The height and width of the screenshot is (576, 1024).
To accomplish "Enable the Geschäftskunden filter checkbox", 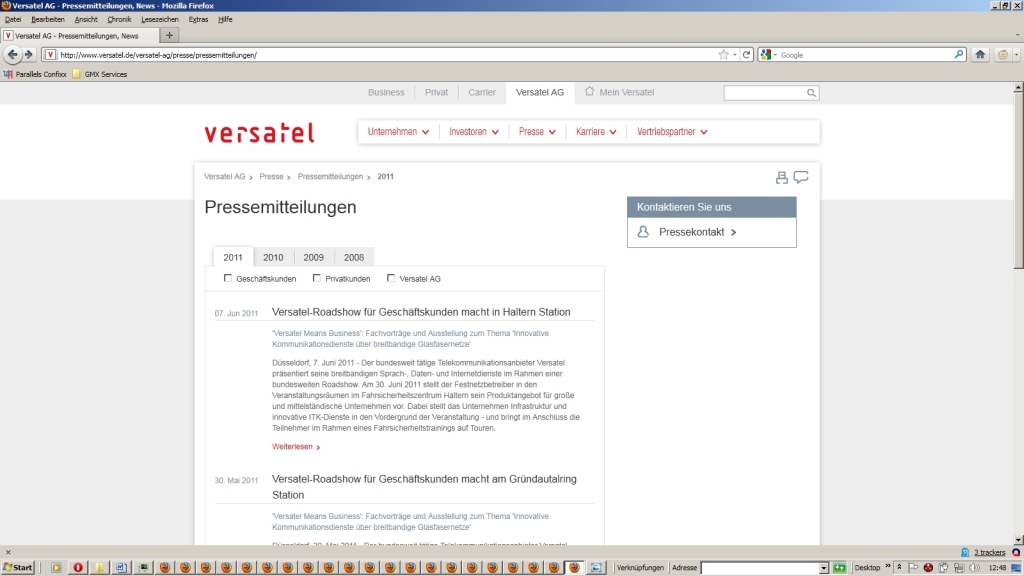I will (x=228, y=278).
